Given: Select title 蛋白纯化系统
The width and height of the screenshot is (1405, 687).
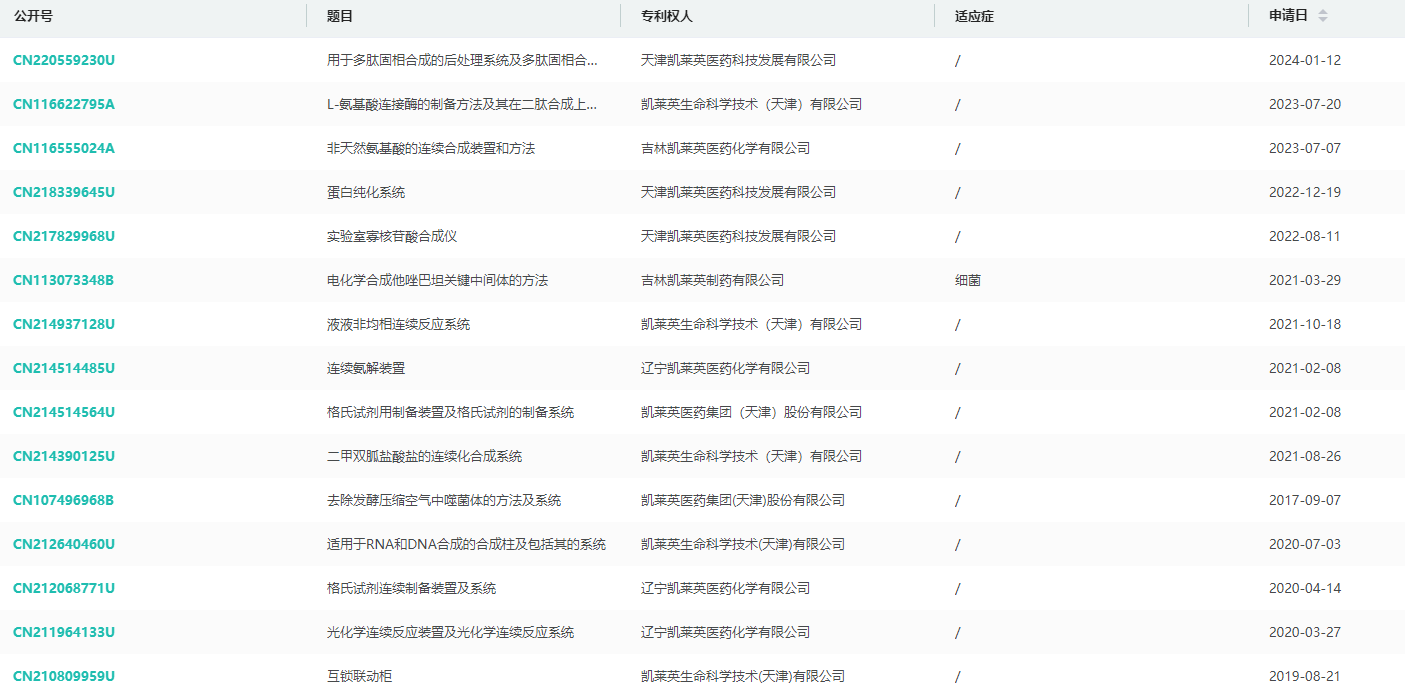Looking at the screenshot, I should tap(366, 192).
